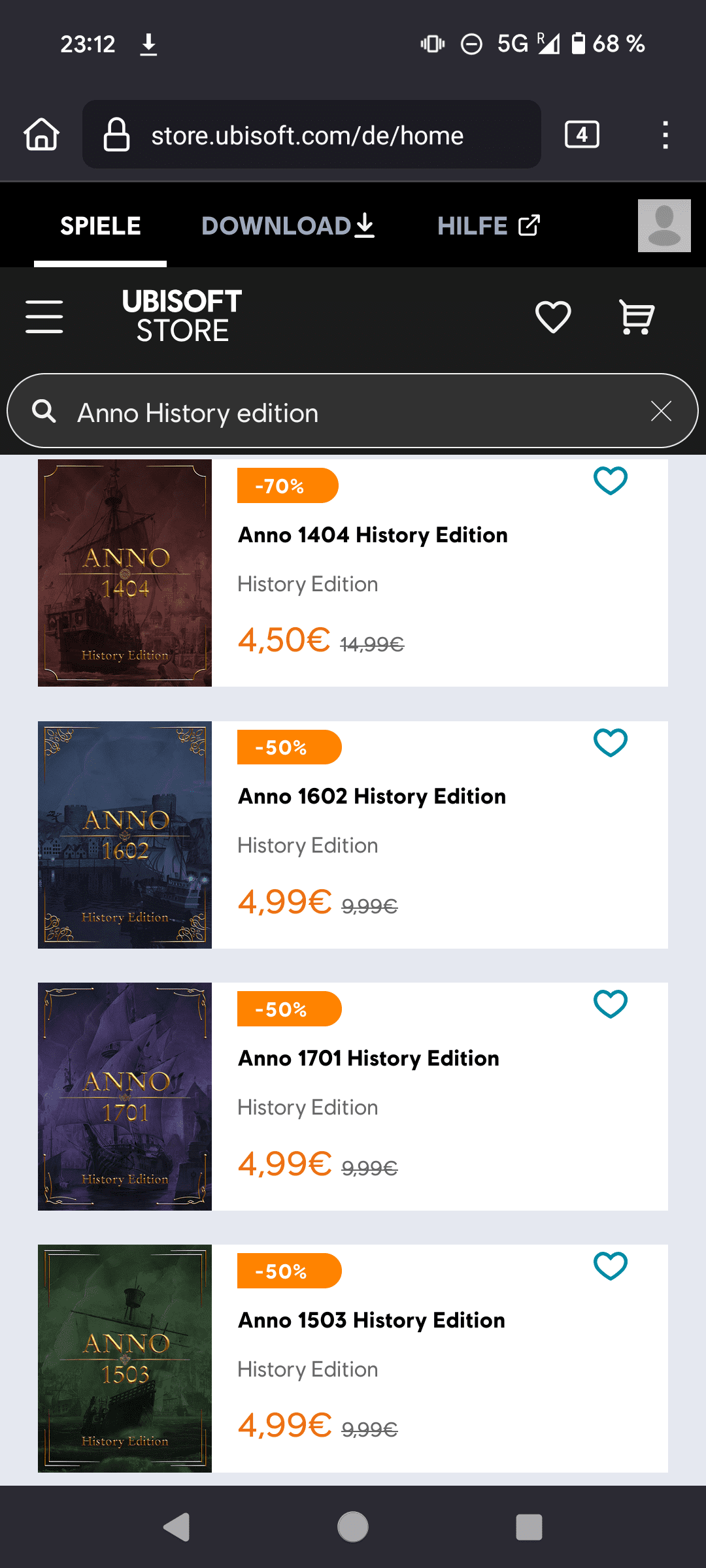Open the user account avatar
The width and height of the screenshot is (706, 1568).
click(664, 226)
